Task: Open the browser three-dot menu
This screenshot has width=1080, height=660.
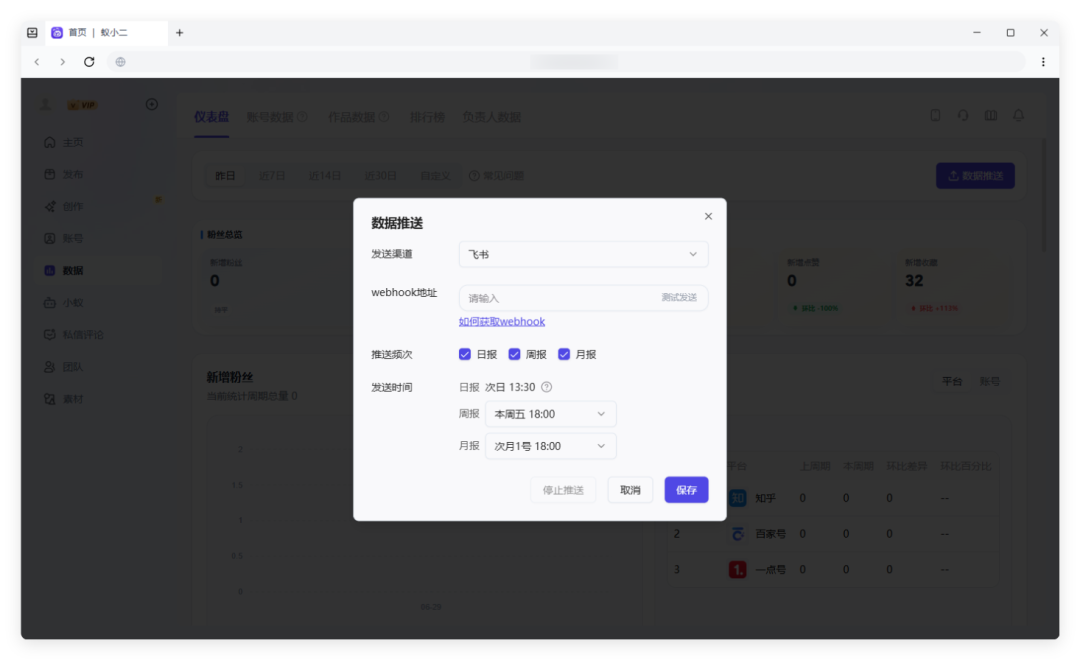Action: [x=1043, y=62]
